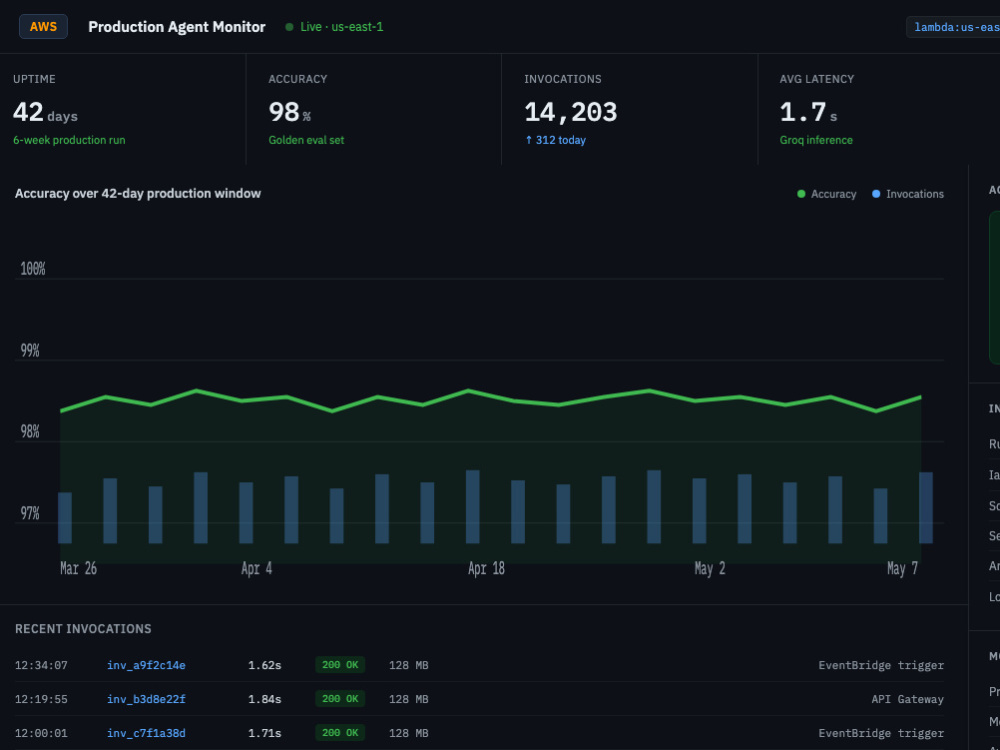Screen dimensions: 1000x750
Task: Click the 12:19:55 timestamp
Action: coord(41,699)
